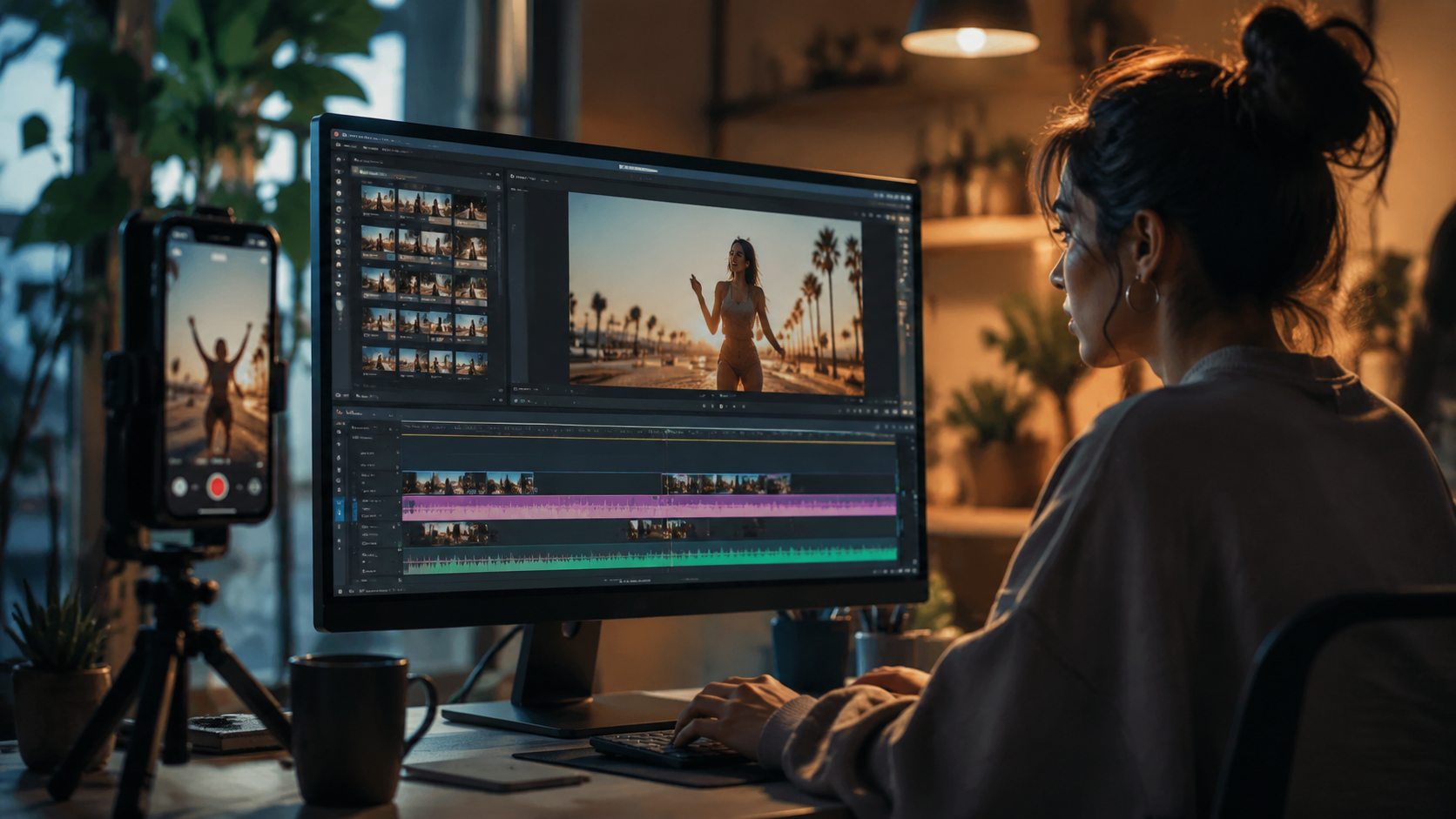Select the bottom-left thumbnail in the media bin

[x=377, y=359]
